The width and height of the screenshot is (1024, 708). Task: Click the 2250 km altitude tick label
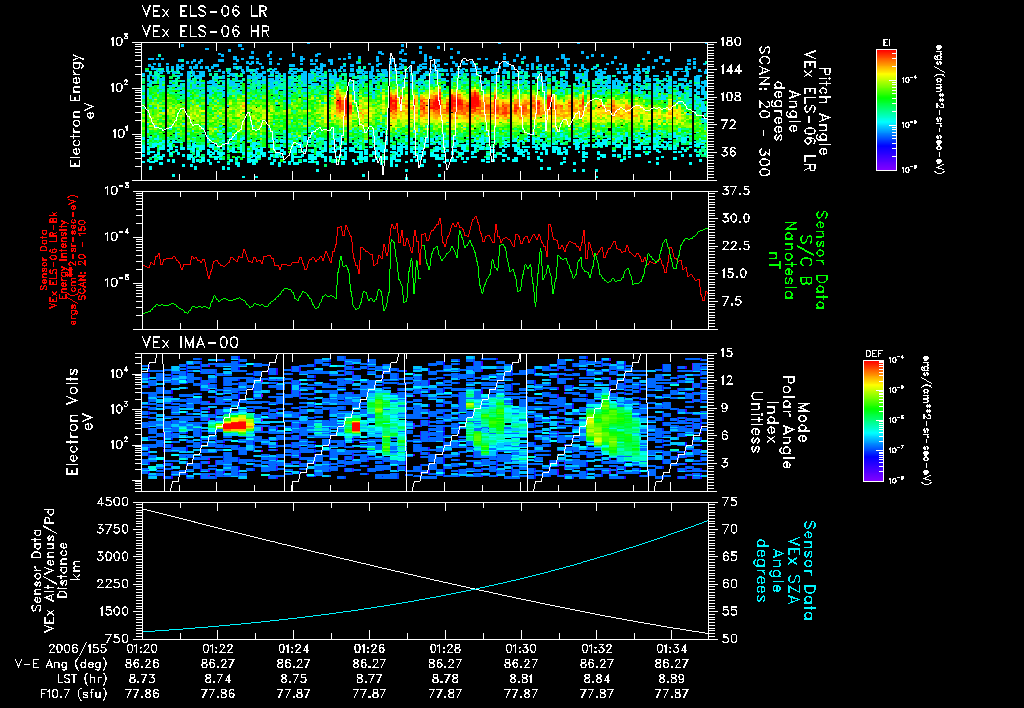[112, 585]
